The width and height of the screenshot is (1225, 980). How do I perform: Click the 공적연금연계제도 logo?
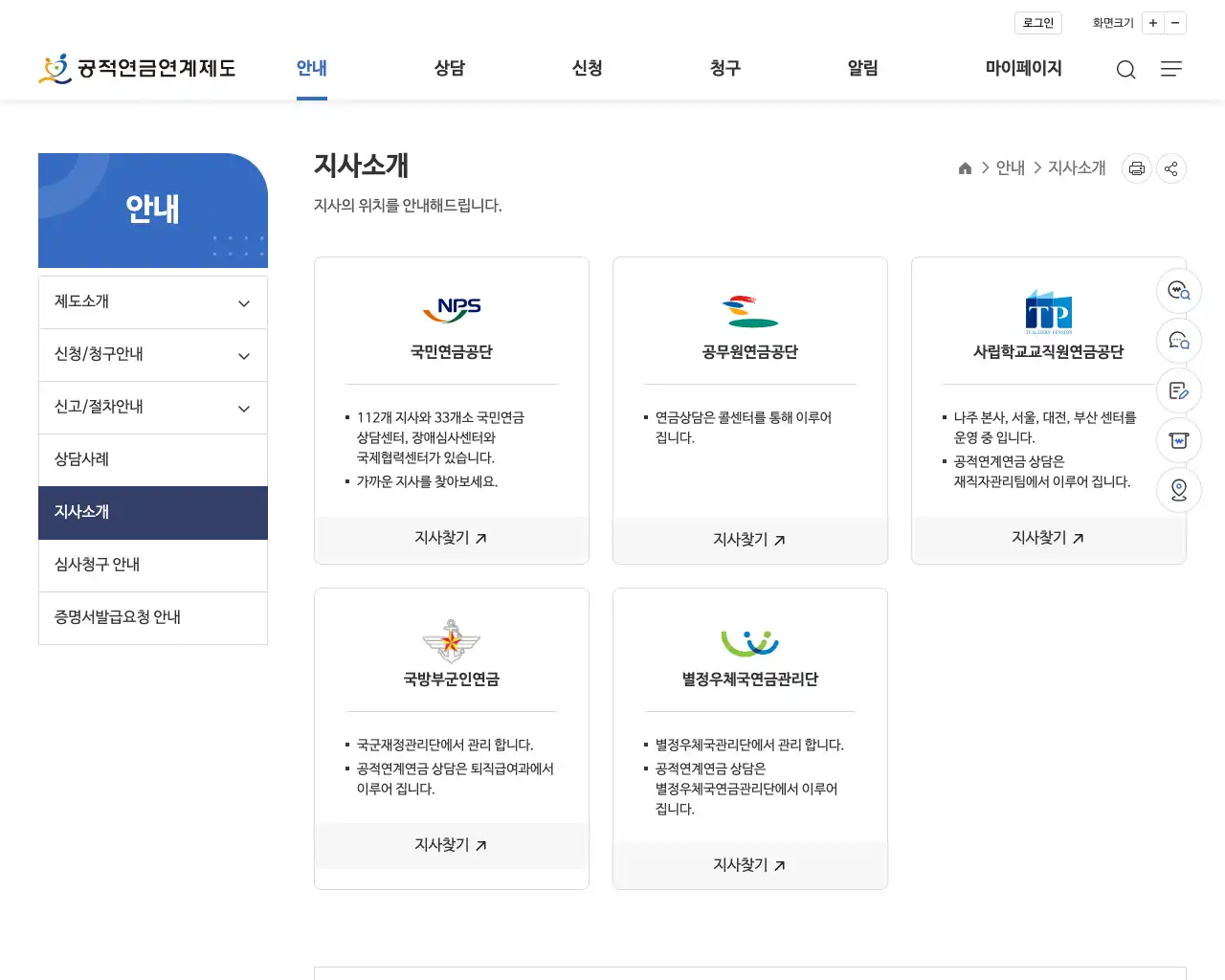click(x=137, y=68)
